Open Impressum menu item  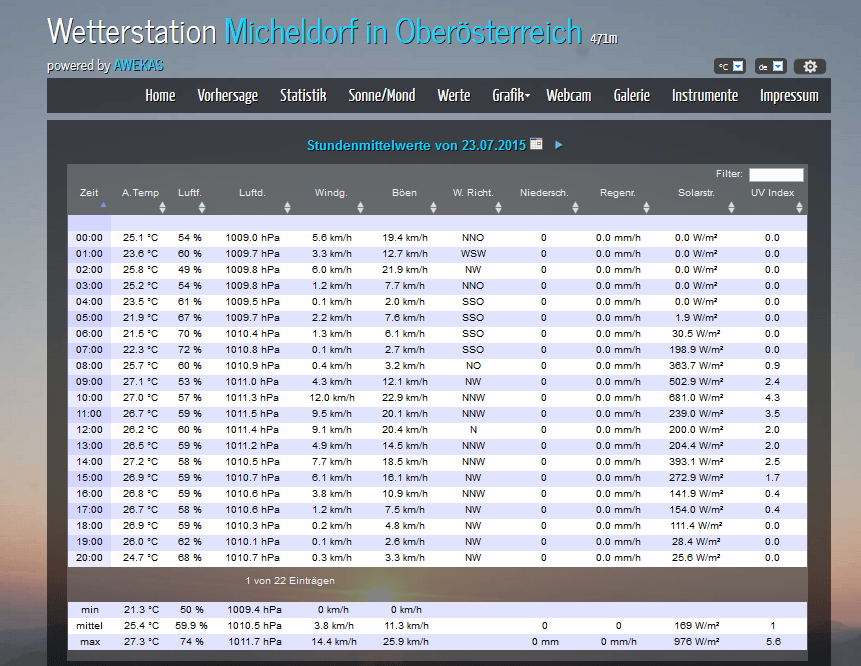coord(789,96)
